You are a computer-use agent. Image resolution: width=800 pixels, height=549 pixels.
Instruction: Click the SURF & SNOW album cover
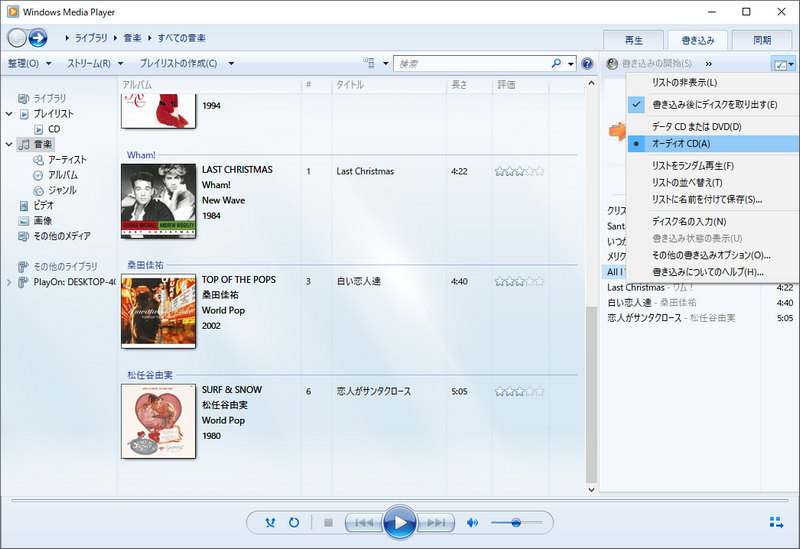click(x=159, y=421)
